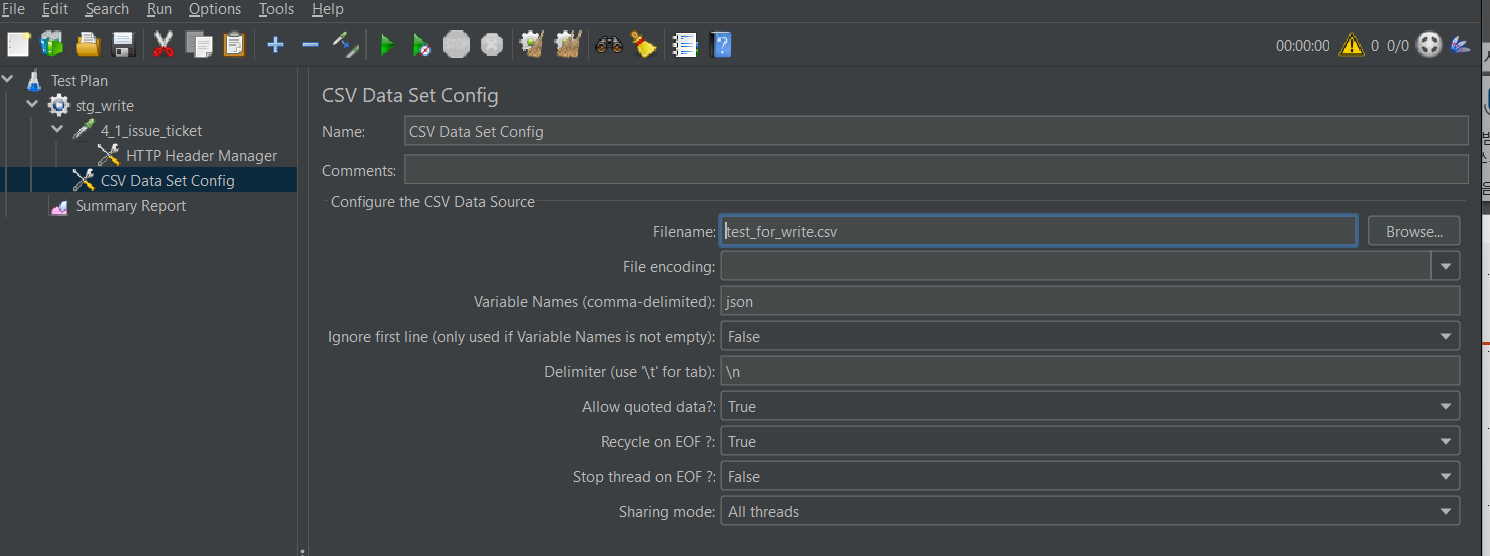1490x556 pixels.
Task: Select 4_1_issue_ticket sampler in tree
Action: (x=151, y=131)
